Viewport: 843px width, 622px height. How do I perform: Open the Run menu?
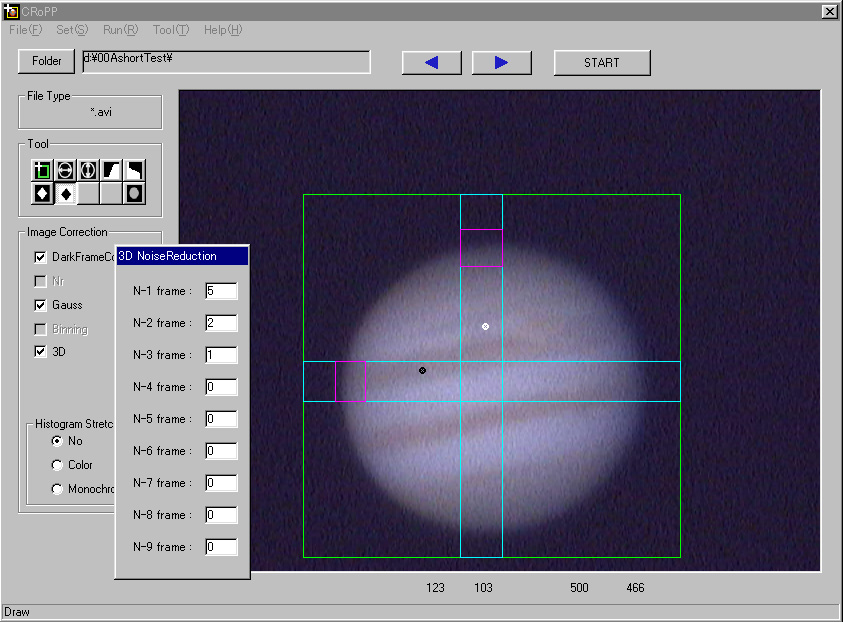pyautogui.click(x=121, y=30)
